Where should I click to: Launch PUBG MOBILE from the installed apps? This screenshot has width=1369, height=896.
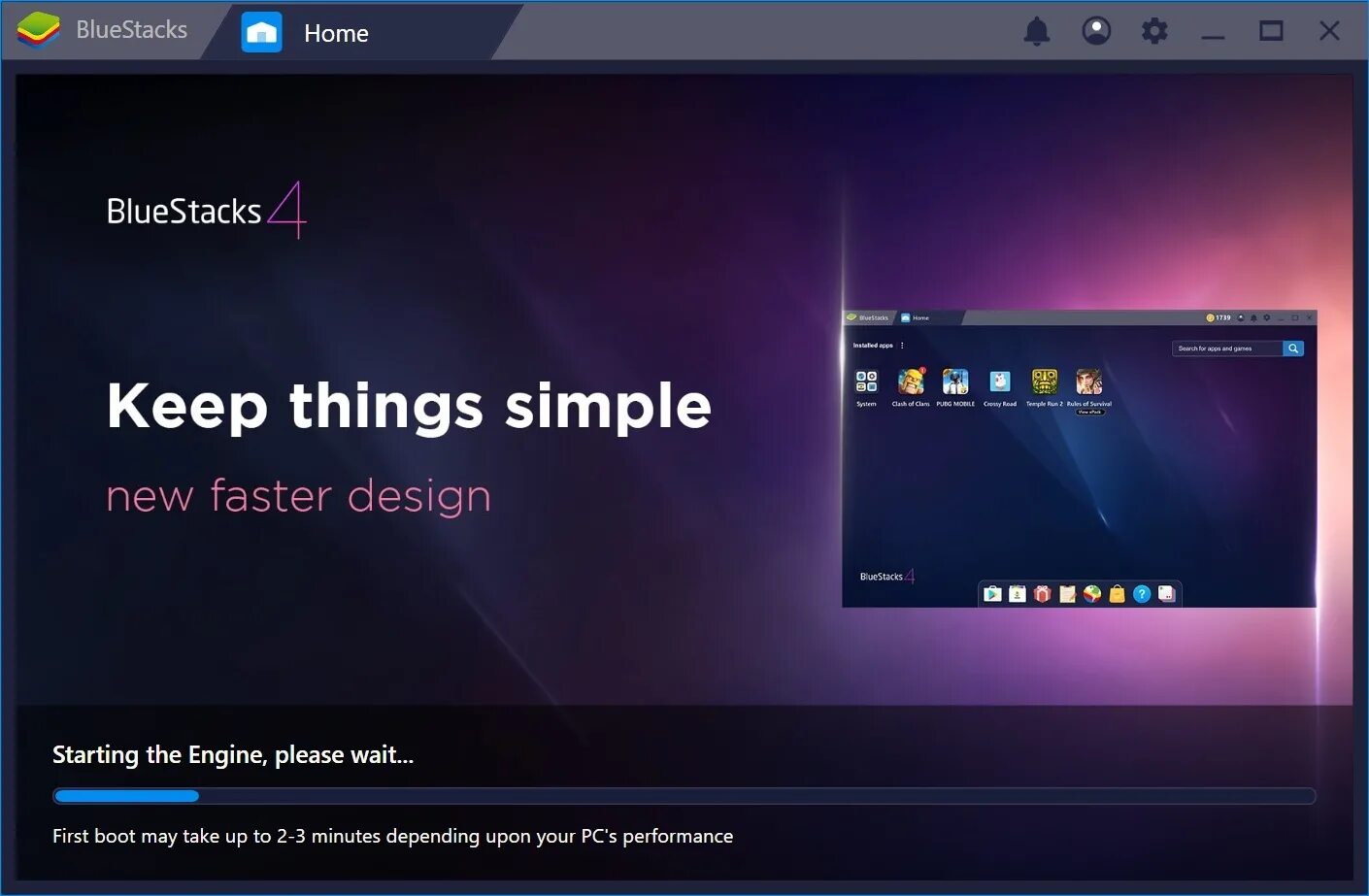tap(955, 381)
